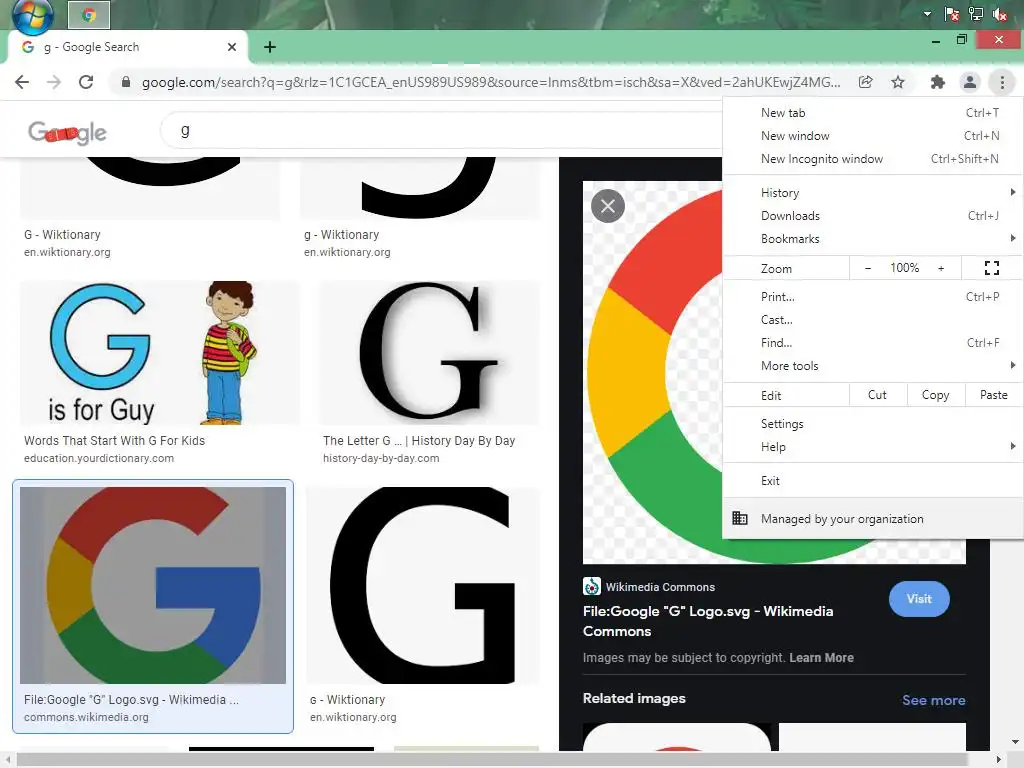Expand the Bookmarks submenu
Screen dimensions: 1024x768
point(872,239)
